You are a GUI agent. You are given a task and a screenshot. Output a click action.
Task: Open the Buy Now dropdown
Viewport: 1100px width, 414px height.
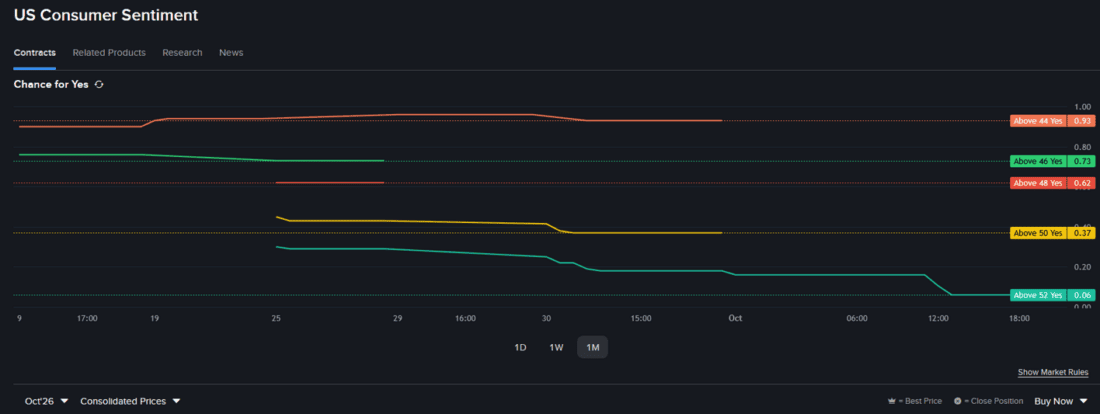[x=1060, y=401]
